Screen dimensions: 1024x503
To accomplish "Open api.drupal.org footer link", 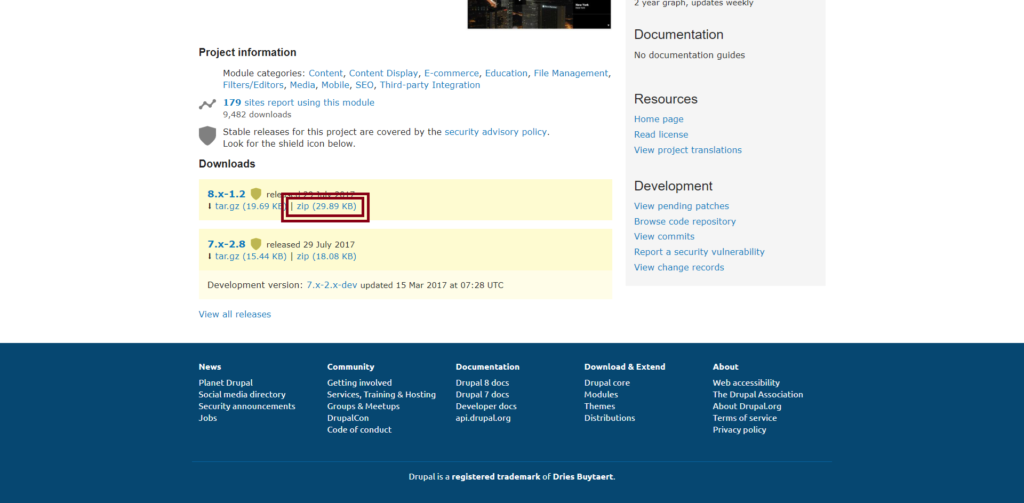I will pos(483,418).
